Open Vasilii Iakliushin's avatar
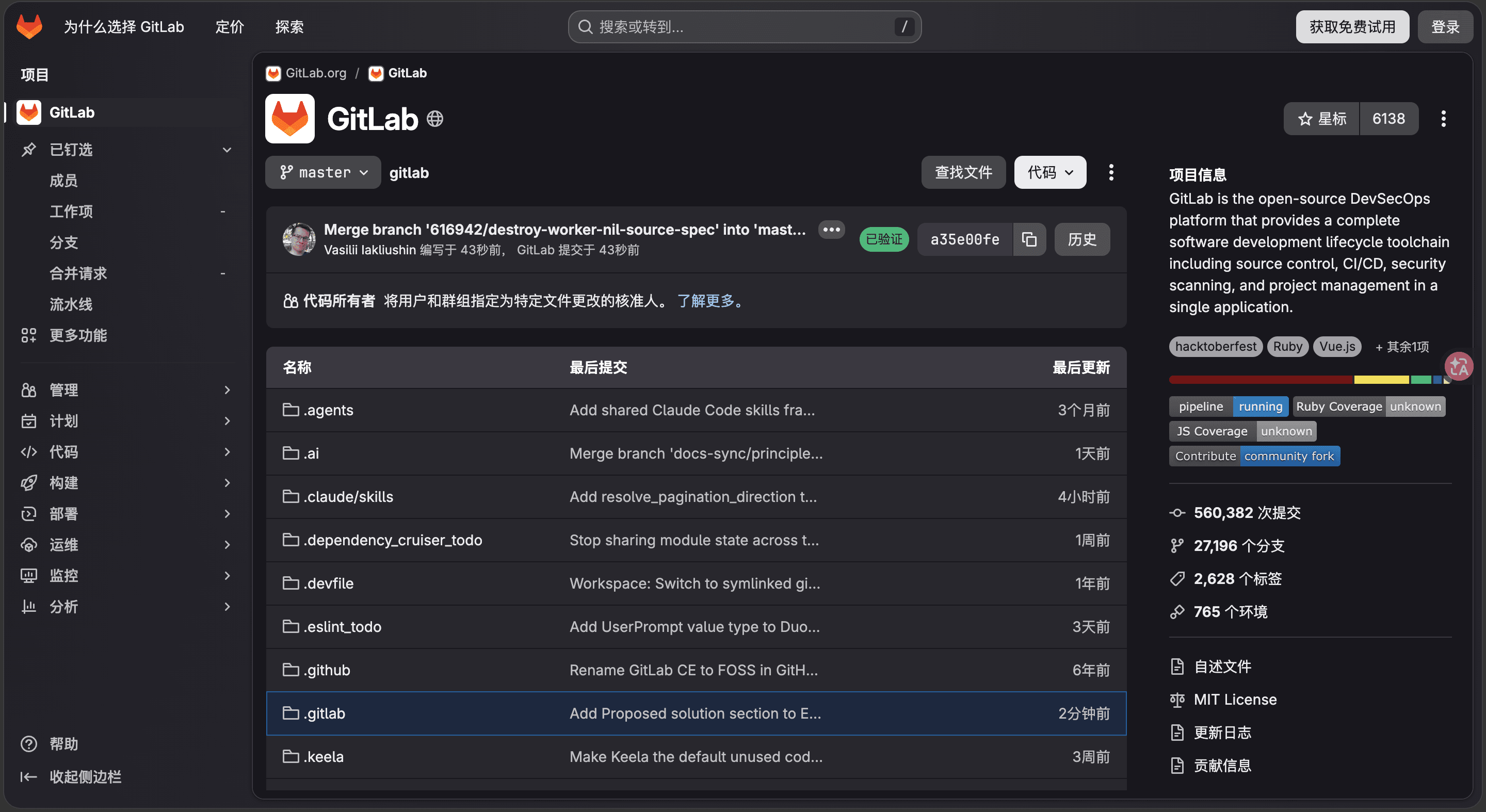The height and width of the screenshot is (812, 1486). 299,239
